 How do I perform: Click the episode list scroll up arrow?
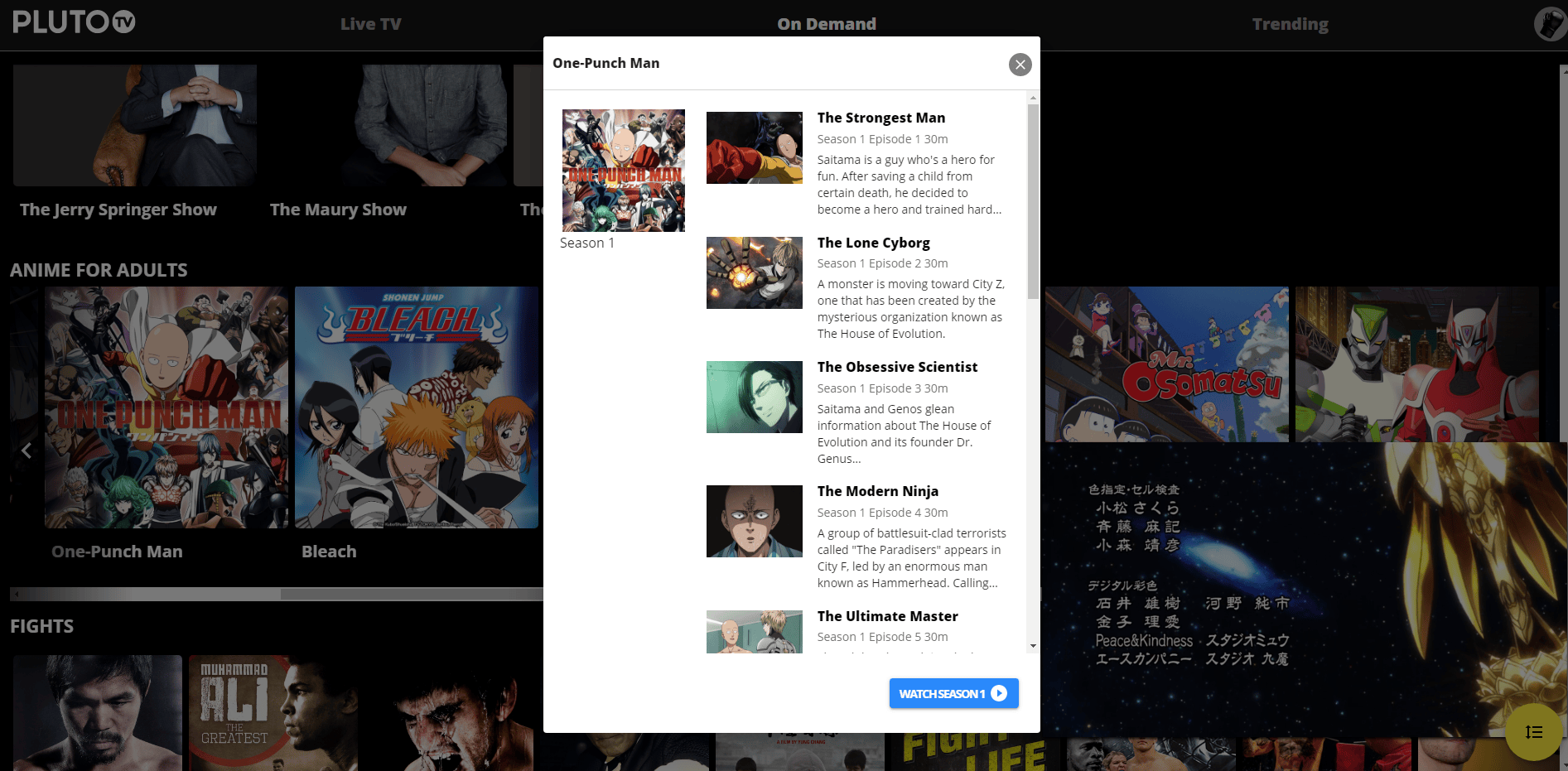point(1033,98)
